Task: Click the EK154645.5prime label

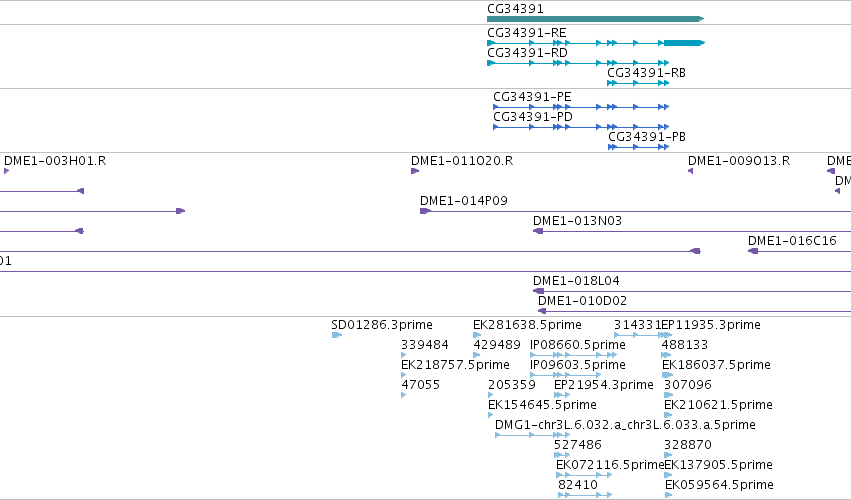Action: click(x=542, y=405)
